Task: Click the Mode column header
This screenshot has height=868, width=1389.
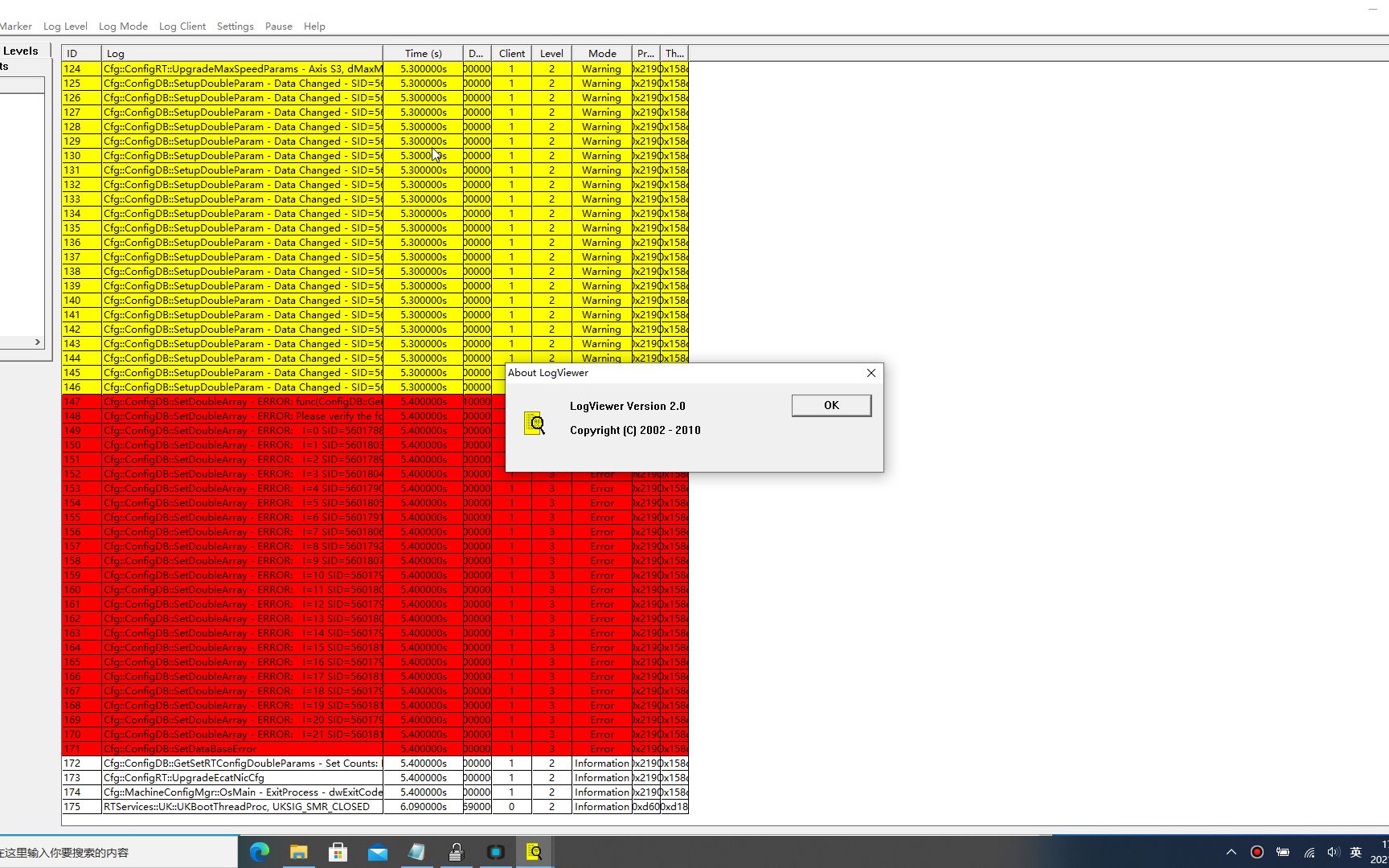Action: tap(602, 53)
